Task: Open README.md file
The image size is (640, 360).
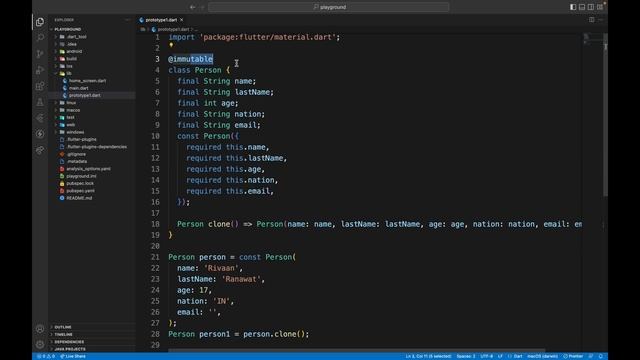Action: coord(79,198)
